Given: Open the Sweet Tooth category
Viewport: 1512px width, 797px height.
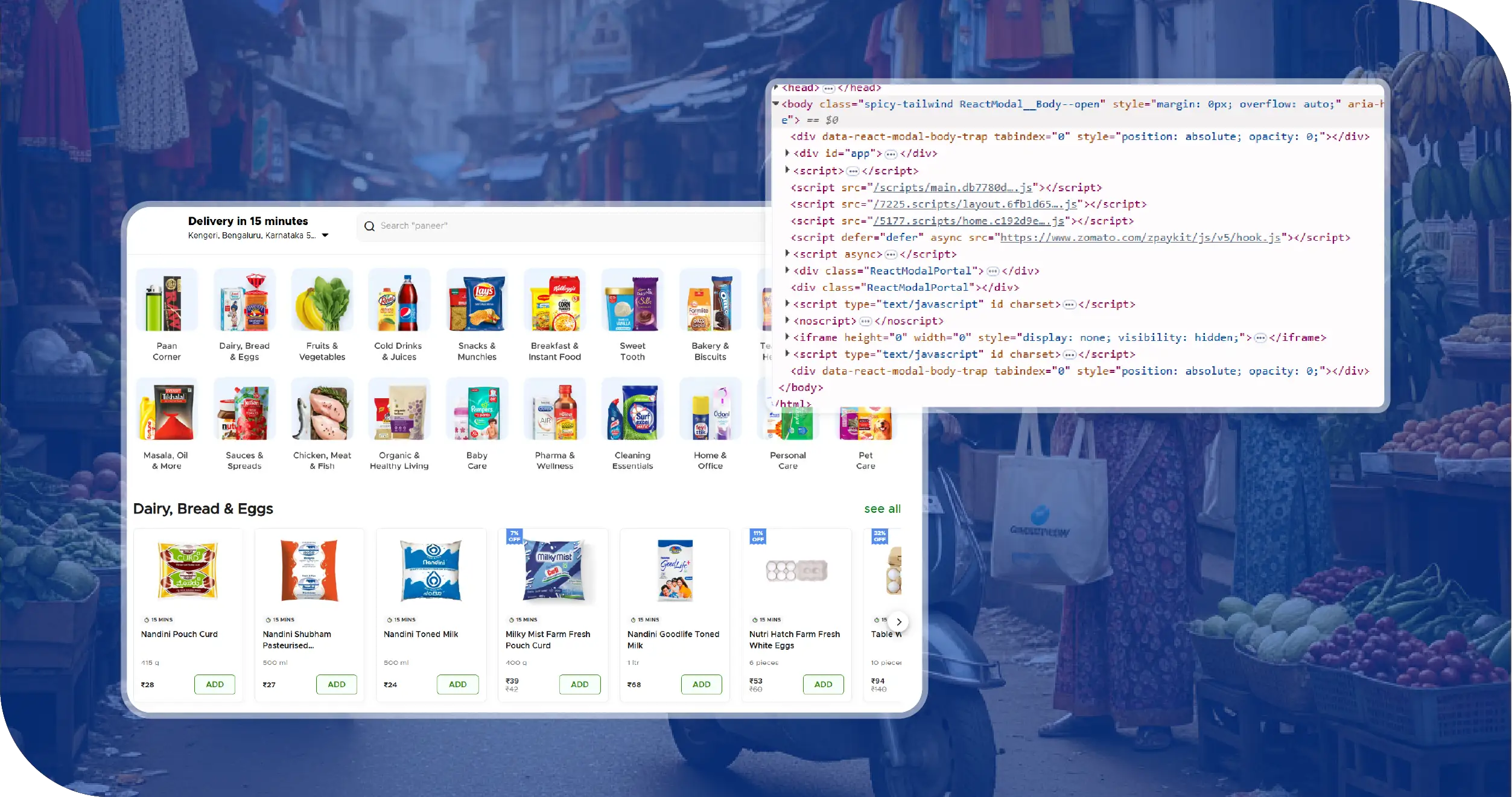Looking at the screenshot, I should click(x=632, y=300).
